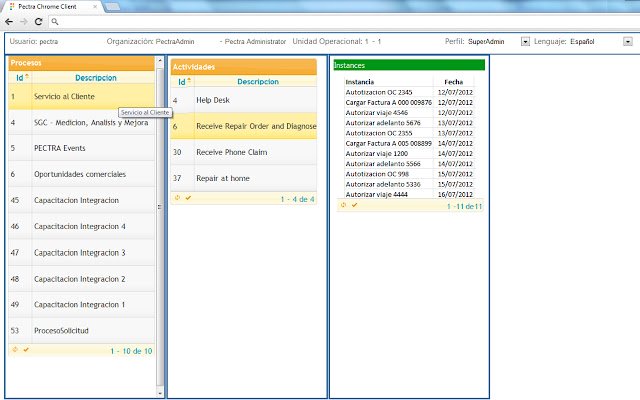
Task: Select process Capacitacion Integracion id 45
Action: pyautogui.click(x=81, y=200)
